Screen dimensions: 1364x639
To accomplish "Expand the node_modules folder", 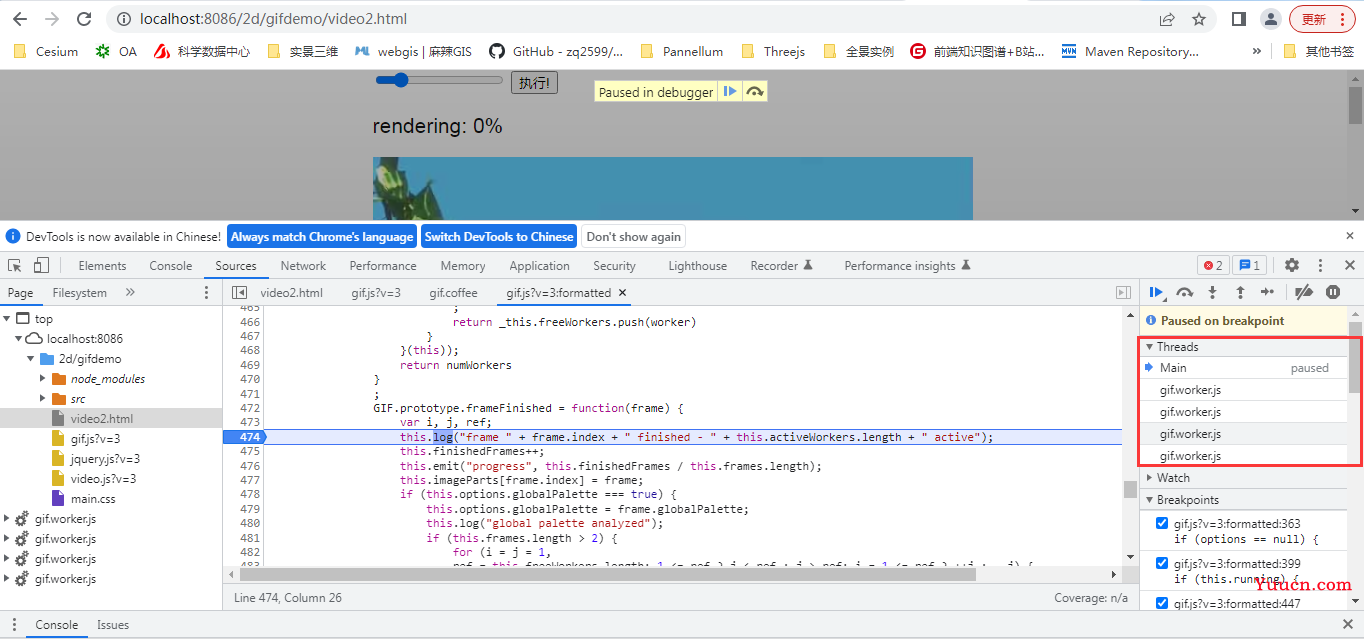I will point(43,378).
